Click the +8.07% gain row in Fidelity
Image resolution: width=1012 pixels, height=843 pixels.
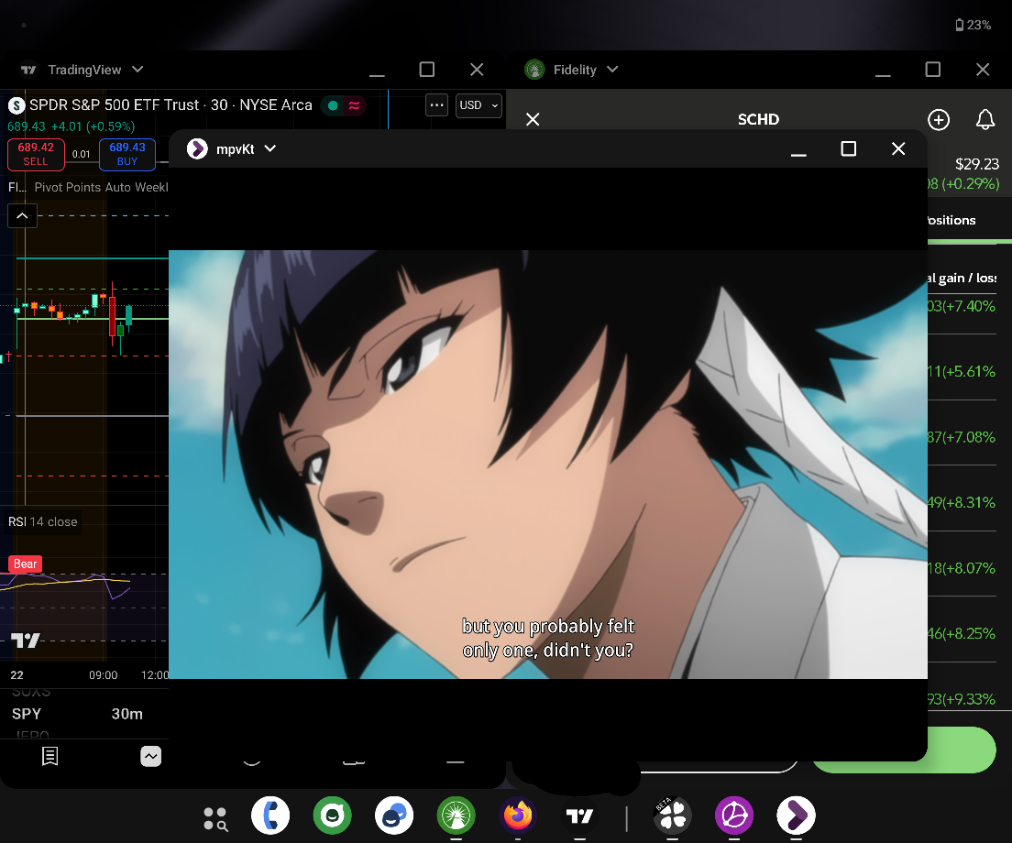coord(962,568)
